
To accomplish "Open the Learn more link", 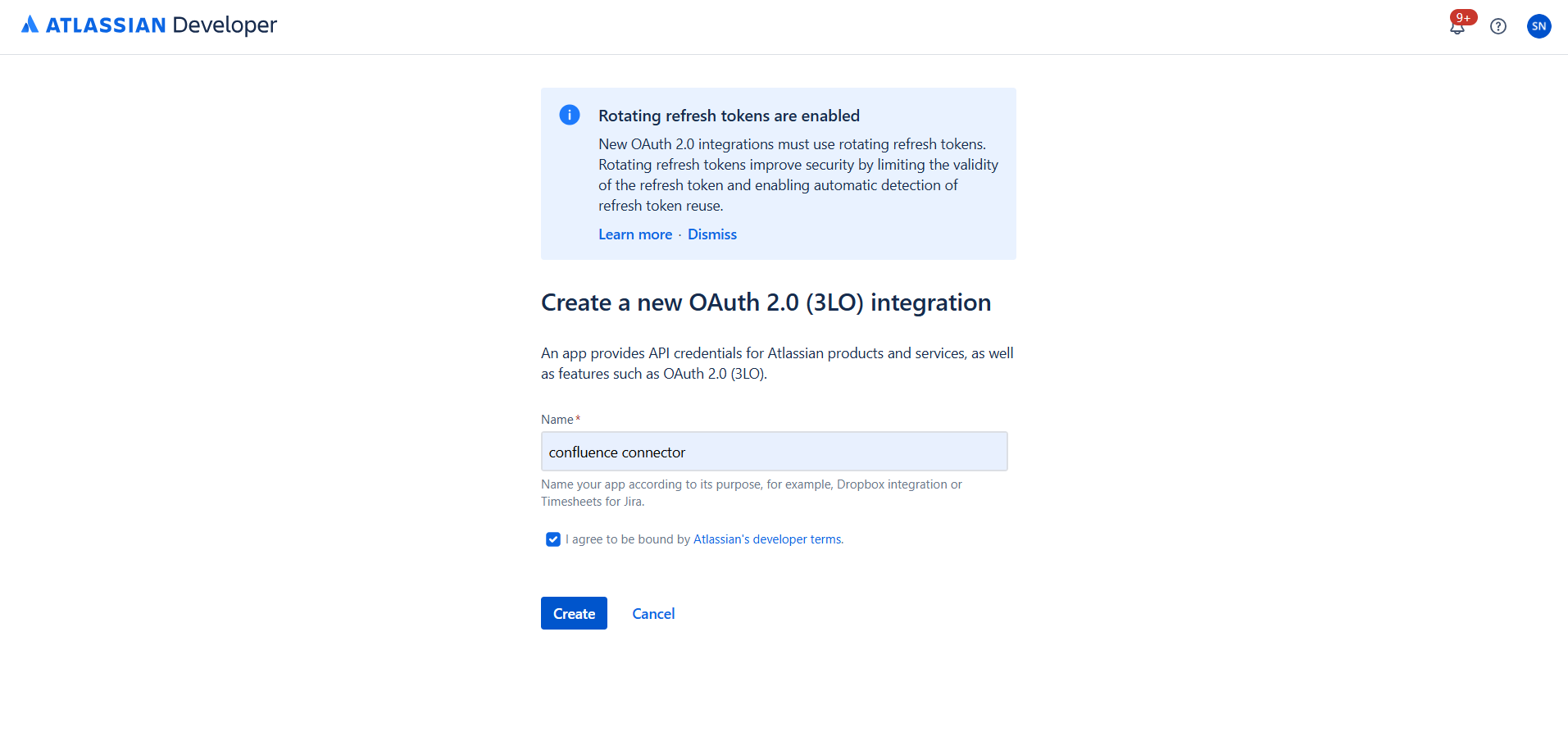I will coord(635,234).
